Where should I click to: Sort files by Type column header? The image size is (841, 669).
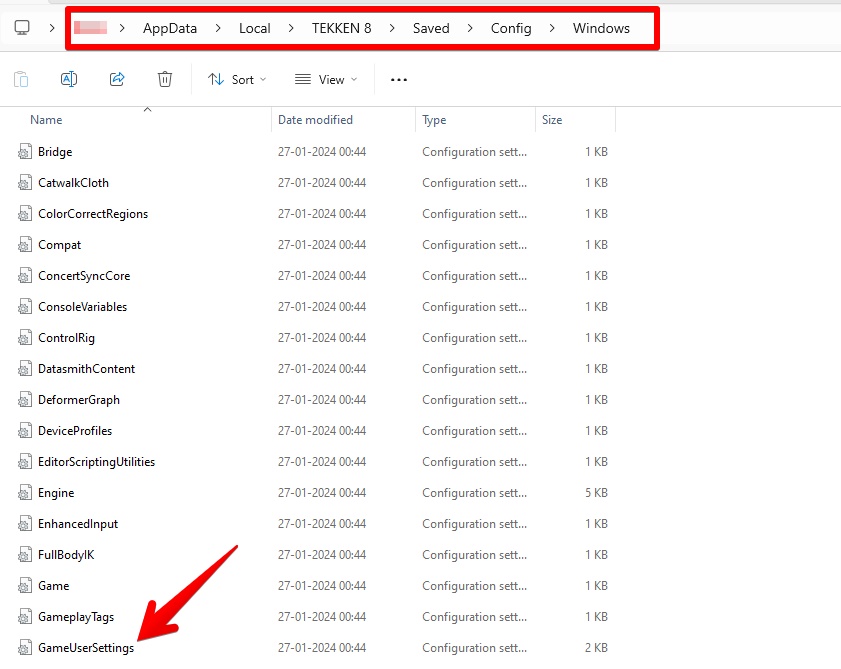[434, 120]
